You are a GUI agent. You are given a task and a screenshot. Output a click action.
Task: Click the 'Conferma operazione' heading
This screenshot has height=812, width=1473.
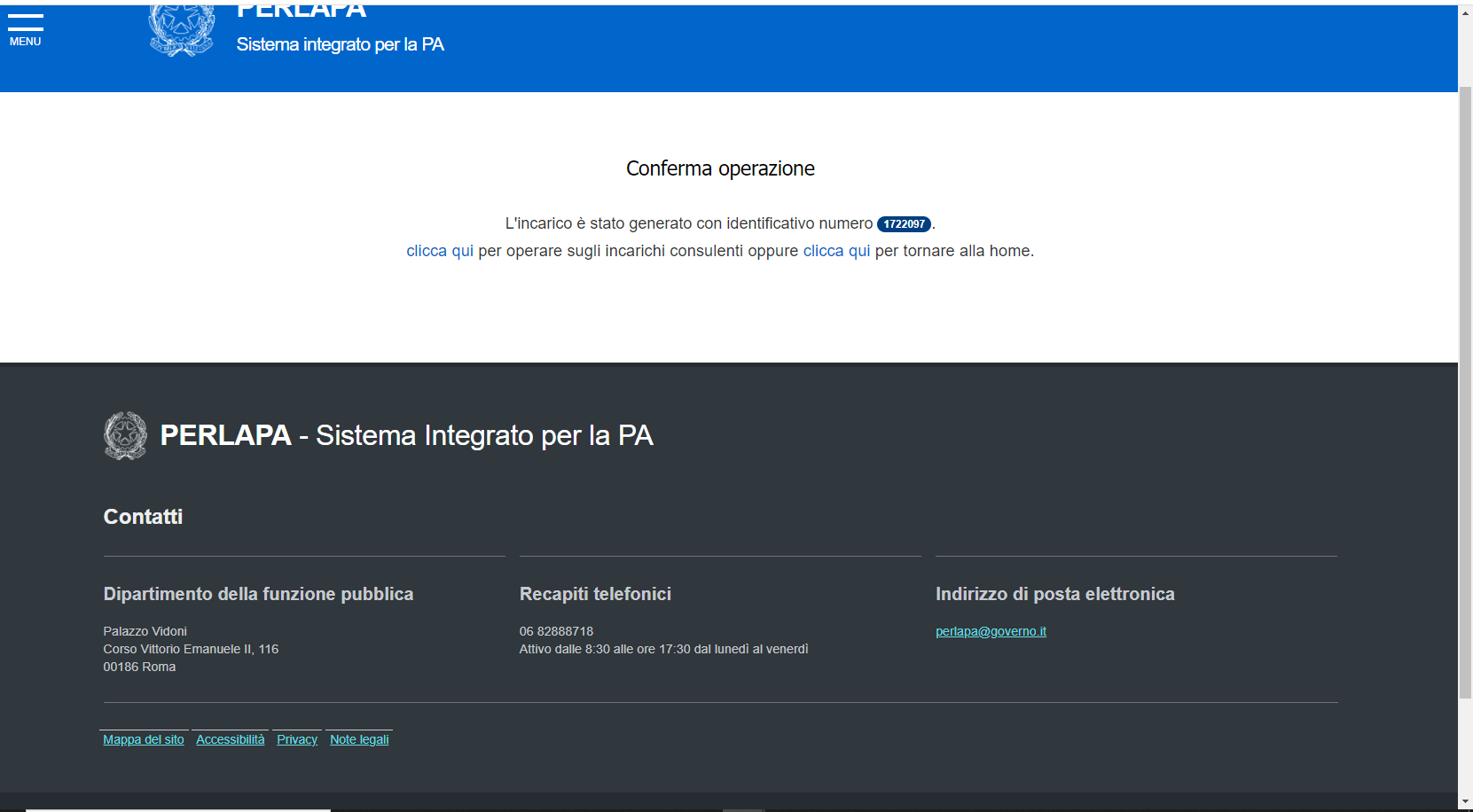720,168
